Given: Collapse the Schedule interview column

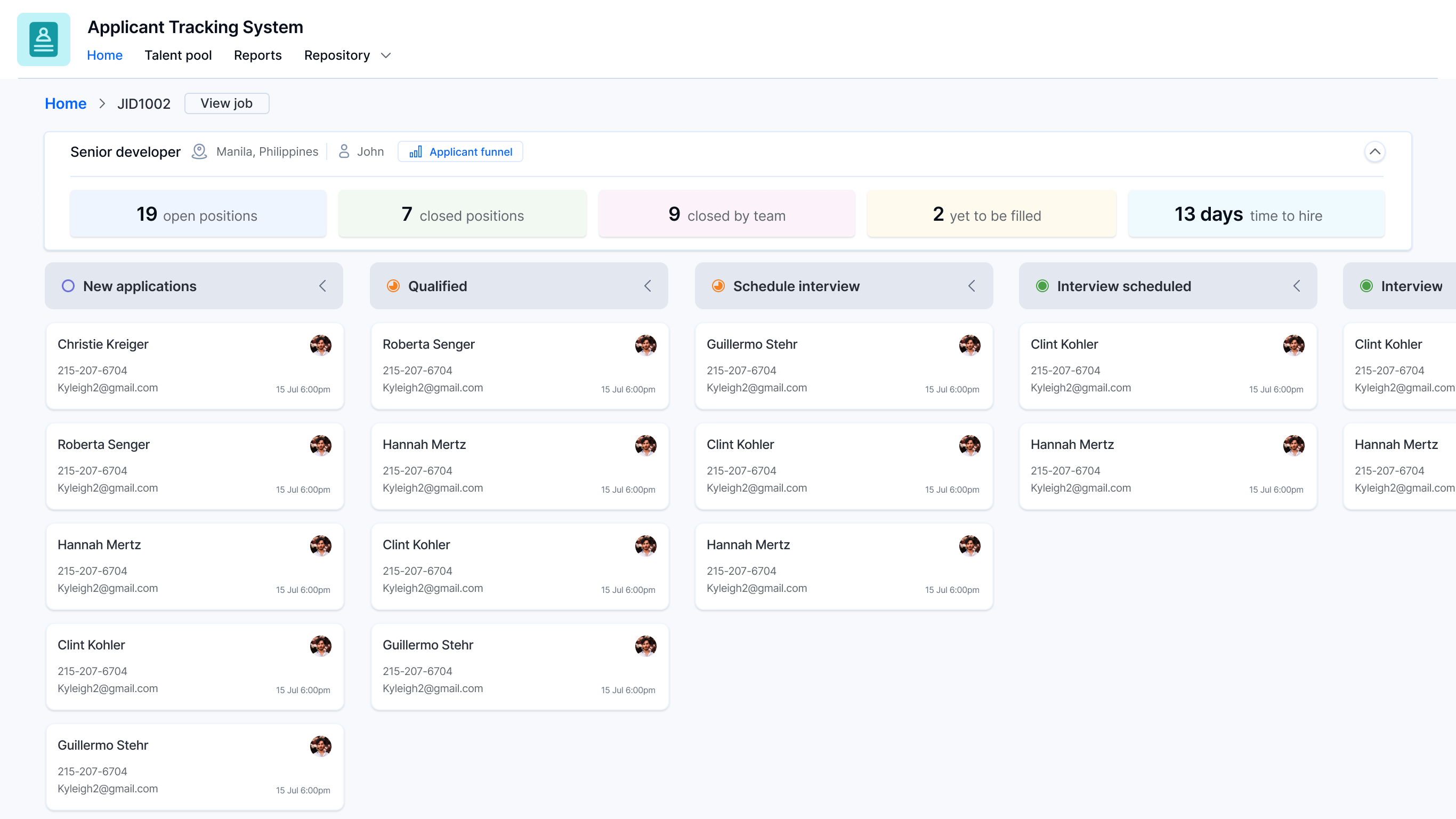Looking at the screenshot, I should pos(972,286).
